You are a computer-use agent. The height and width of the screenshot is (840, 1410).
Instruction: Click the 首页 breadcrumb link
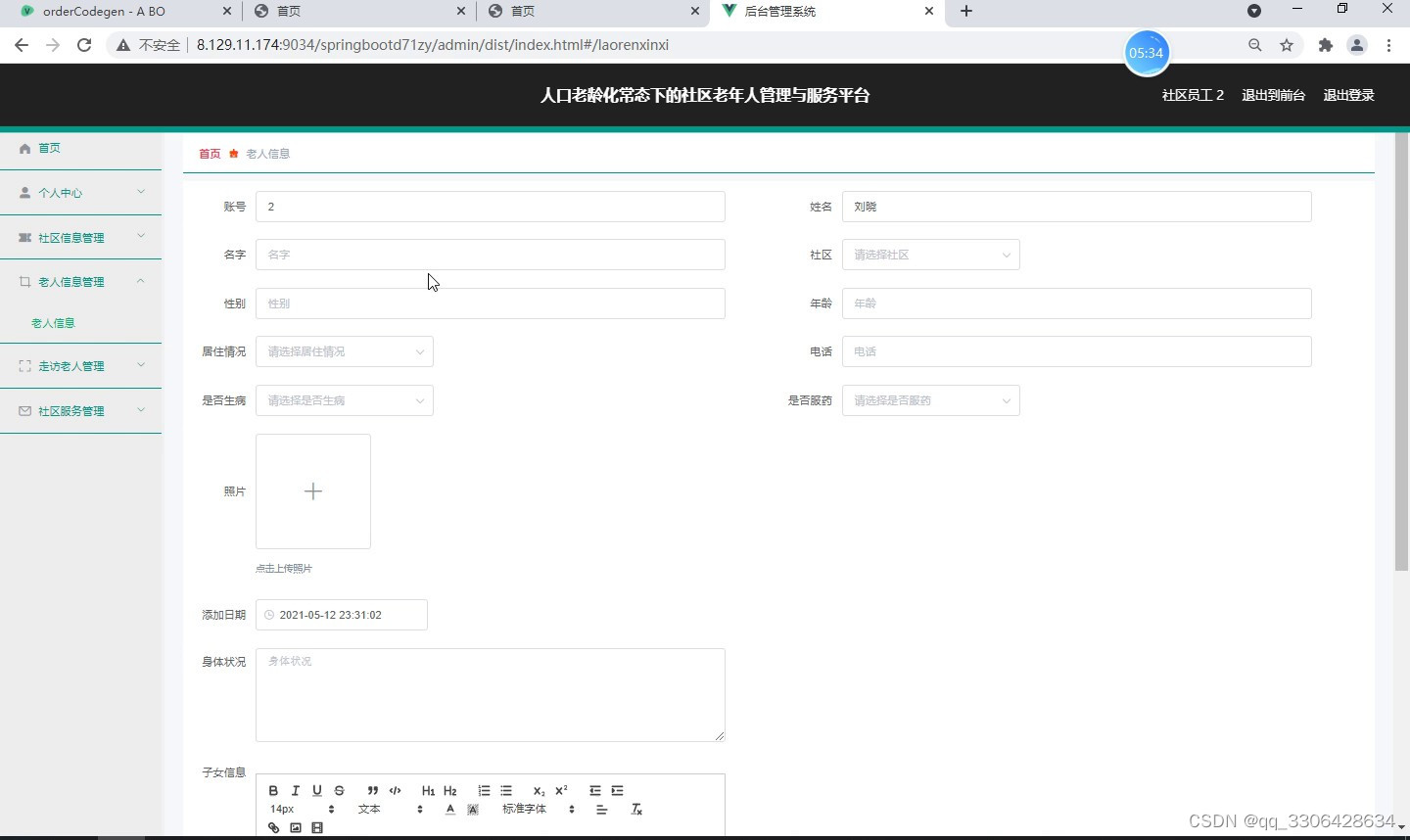click(210, 154)
